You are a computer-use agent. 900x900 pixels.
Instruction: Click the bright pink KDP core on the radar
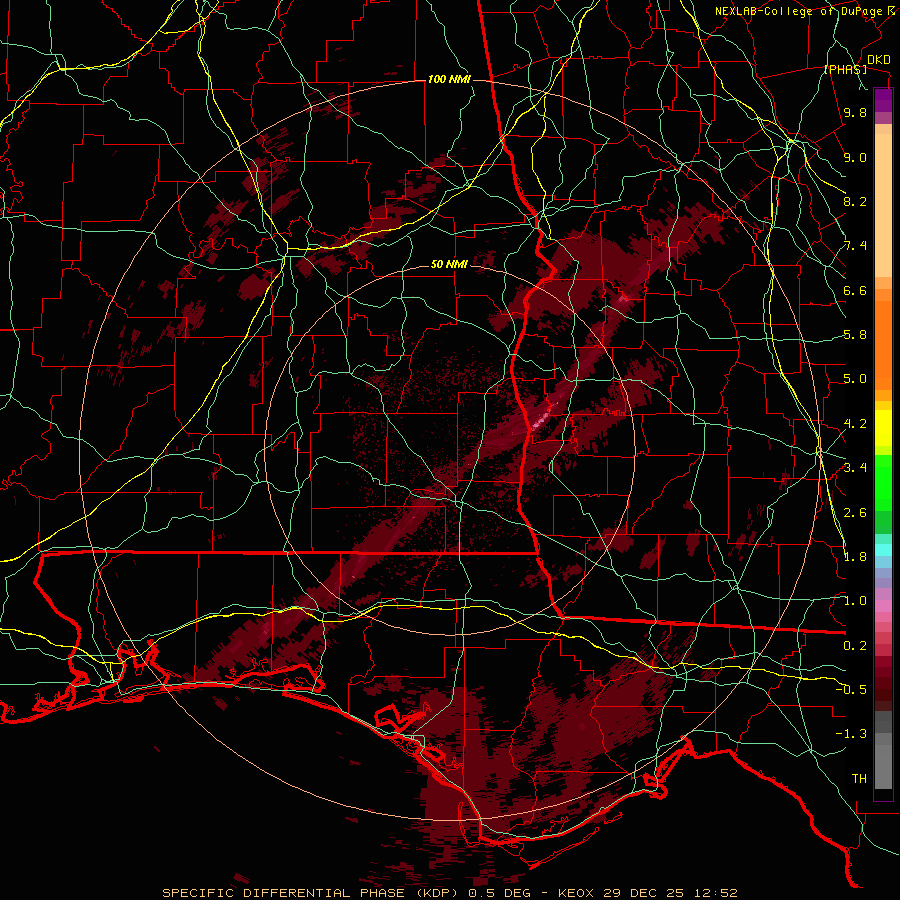click(540, 422)
